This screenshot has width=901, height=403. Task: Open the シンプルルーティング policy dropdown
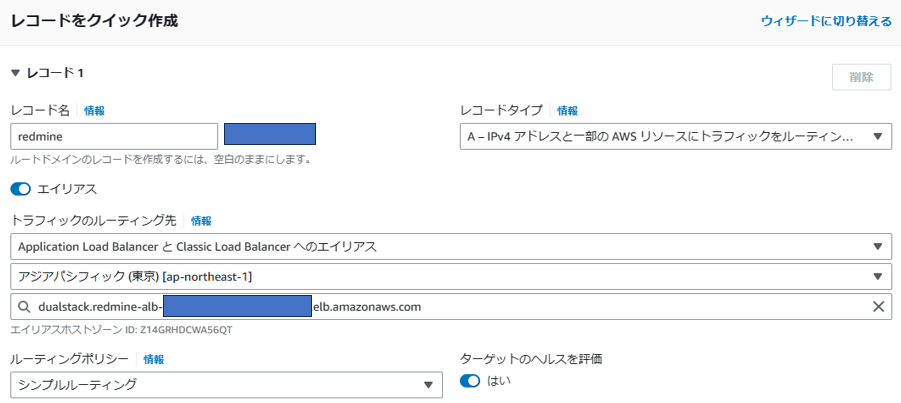226,385
